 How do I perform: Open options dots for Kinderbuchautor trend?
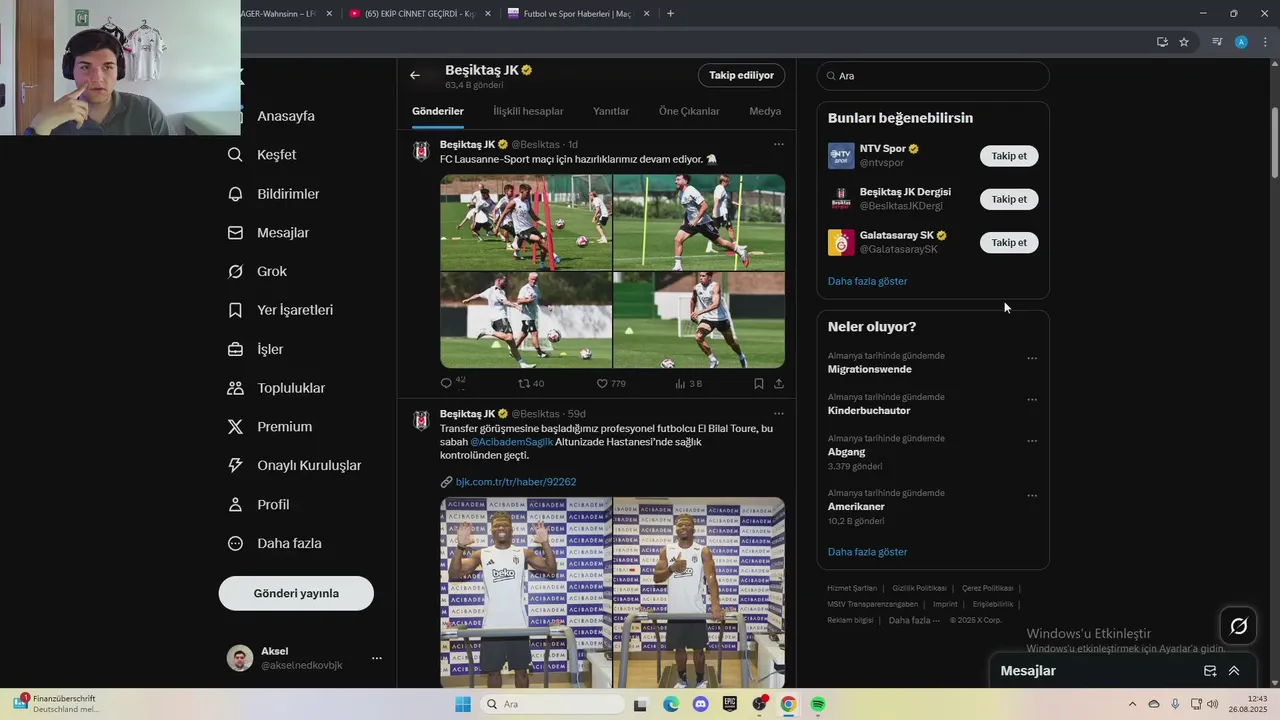point(1032,399)
